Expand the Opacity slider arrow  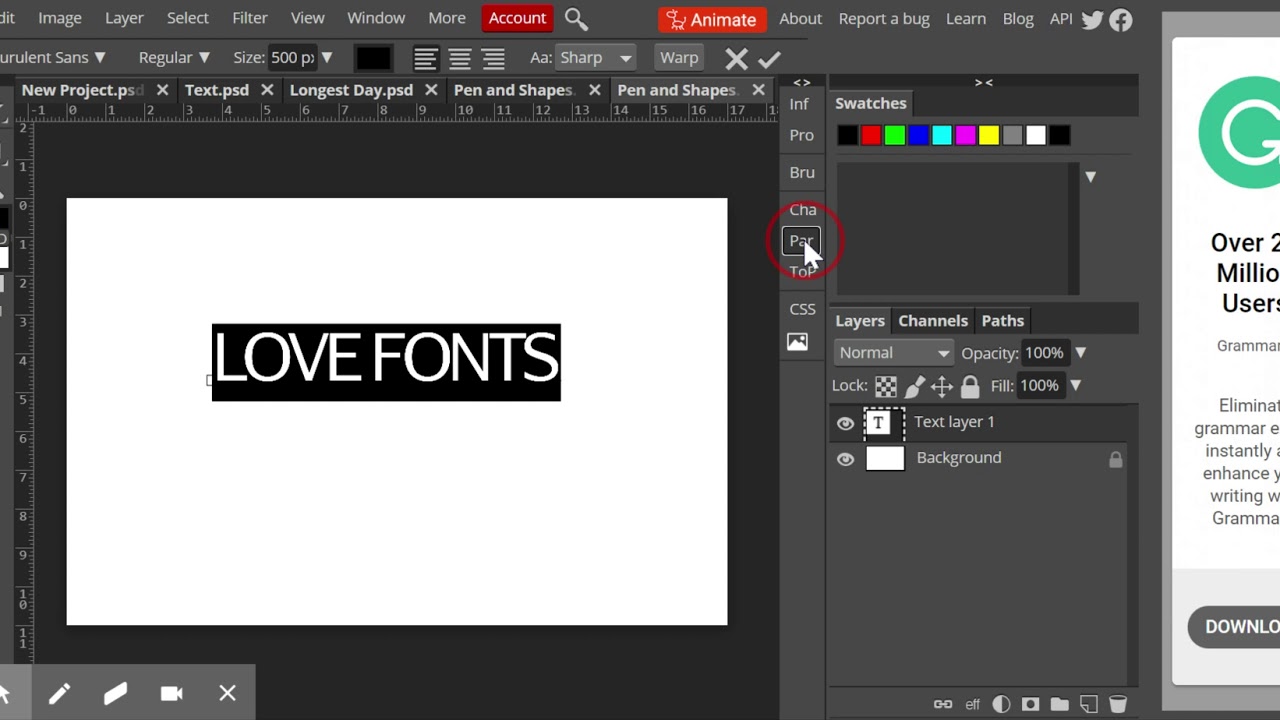pos(1080,353)
